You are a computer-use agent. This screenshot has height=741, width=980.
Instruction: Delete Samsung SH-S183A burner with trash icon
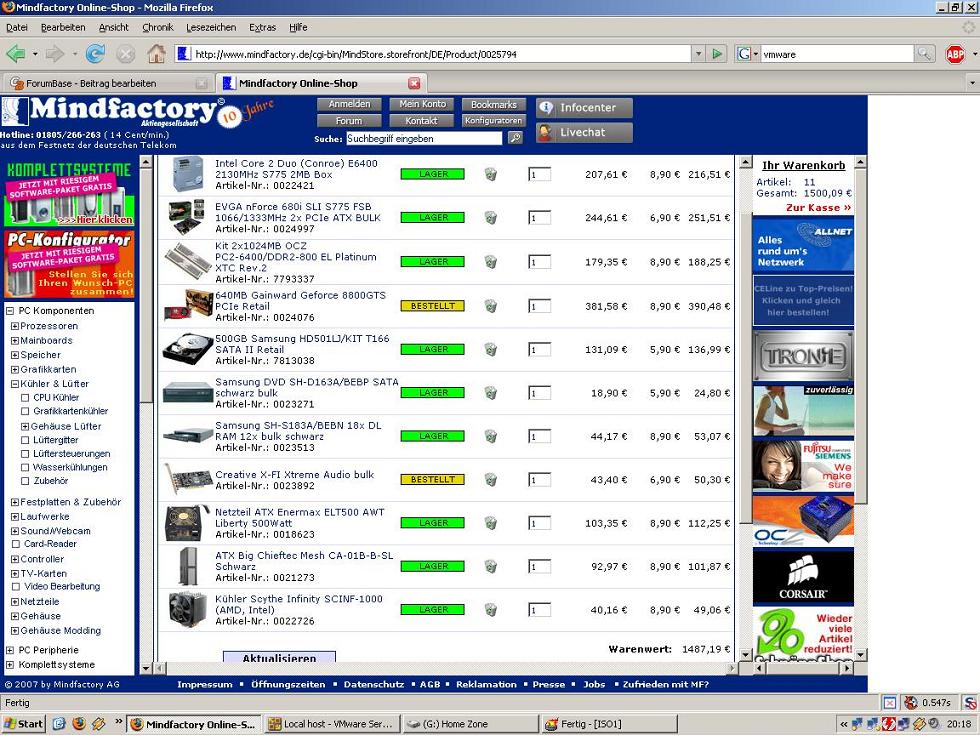pos(491,436)
